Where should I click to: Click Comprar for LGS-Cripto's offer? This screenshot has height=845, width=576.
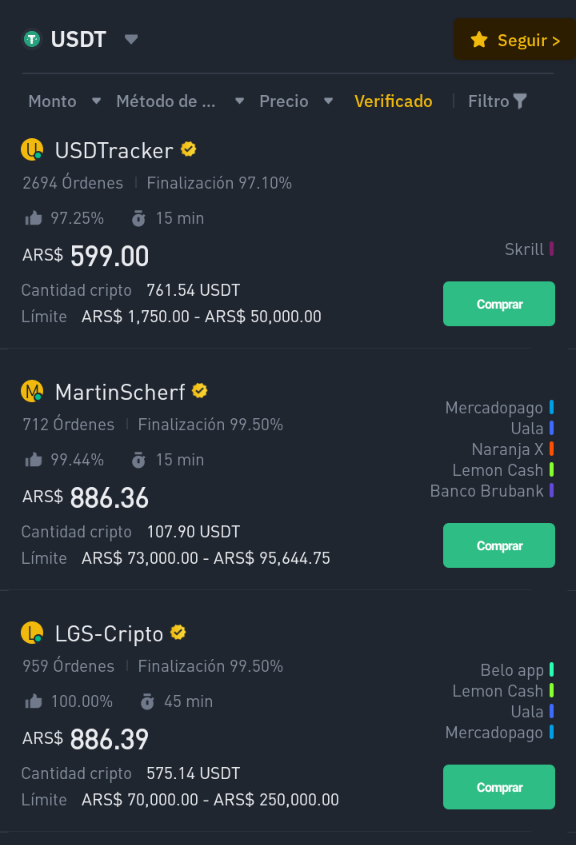point(498,787)
